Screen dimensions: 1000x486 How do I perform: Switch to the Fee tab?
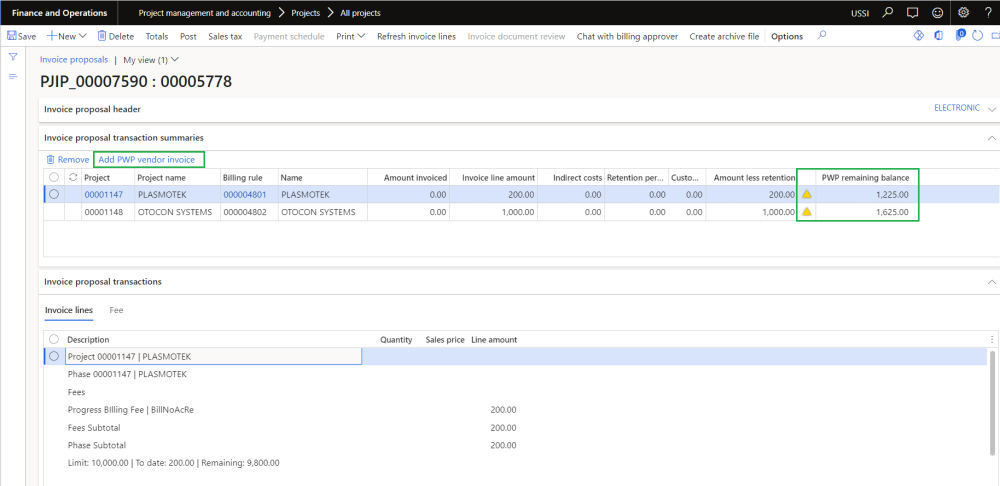(116, 310)
